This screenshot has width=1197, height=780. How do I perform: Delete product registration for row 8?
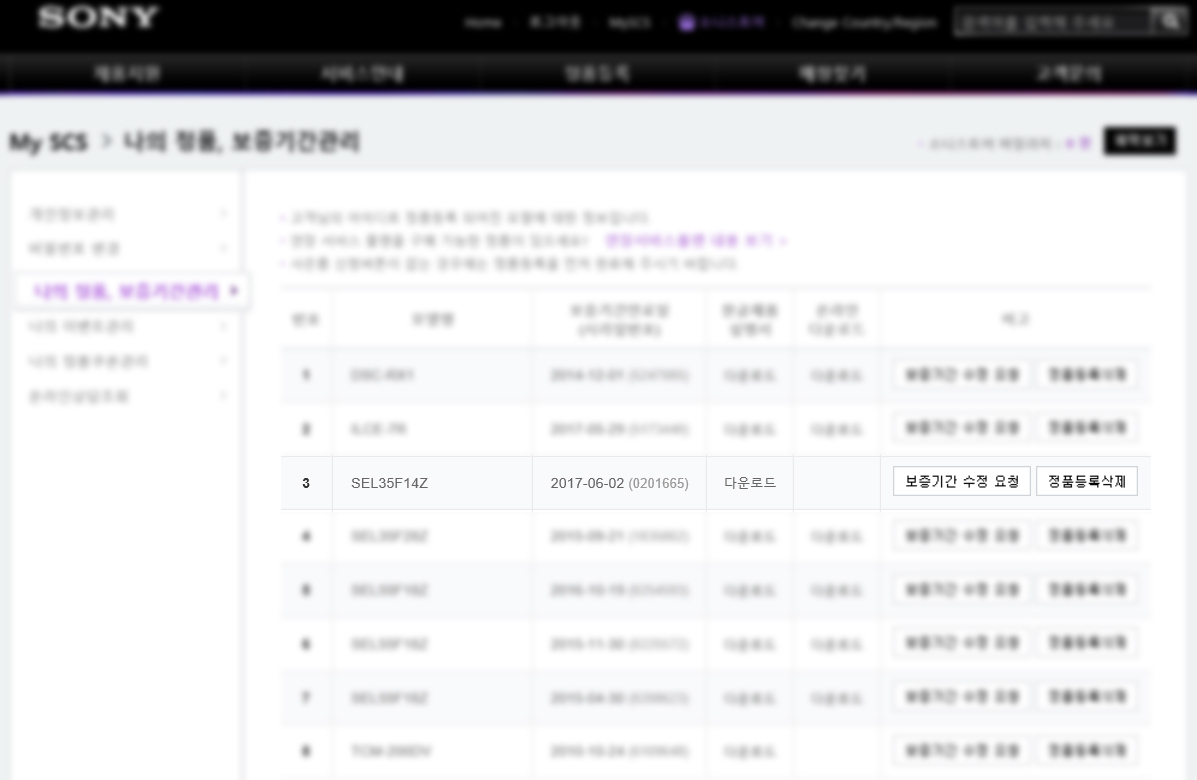click(x=1086, y=750)
